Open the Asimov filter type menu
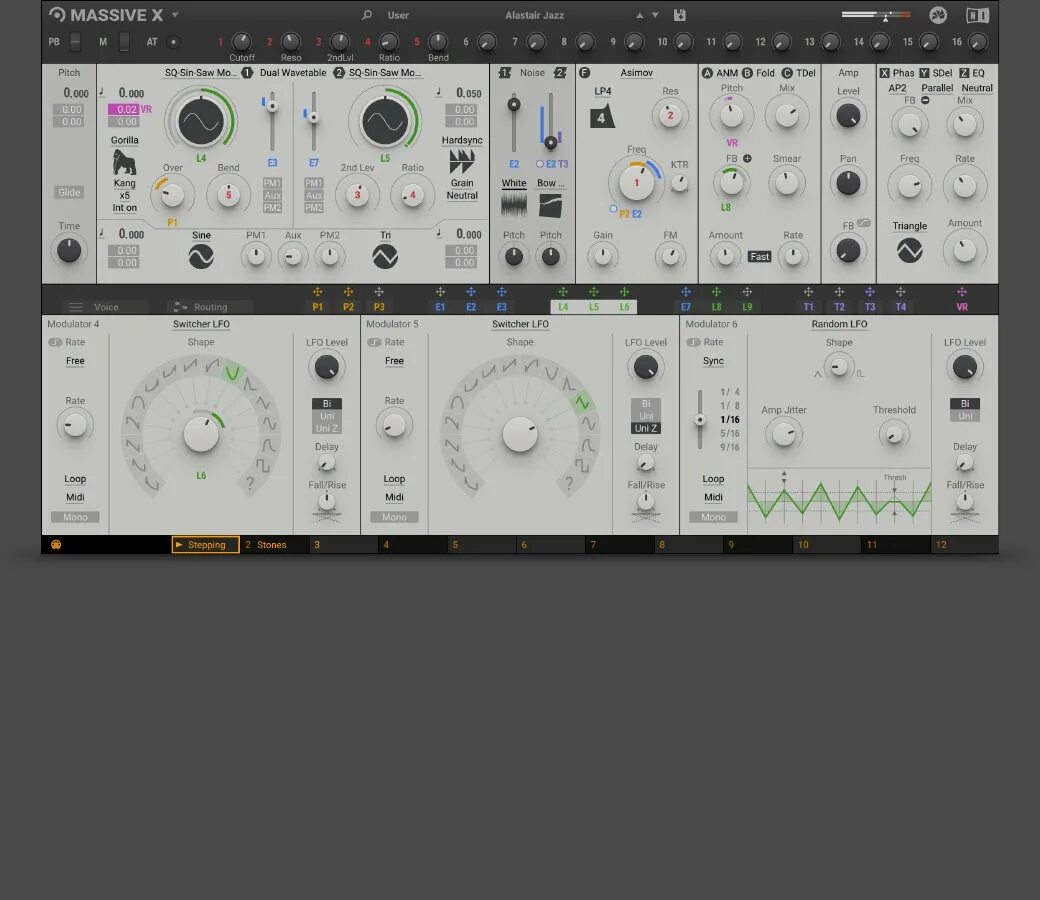The width and height of the screenshot is (1040, 900). pyautogui.click(x=636, y=73)
